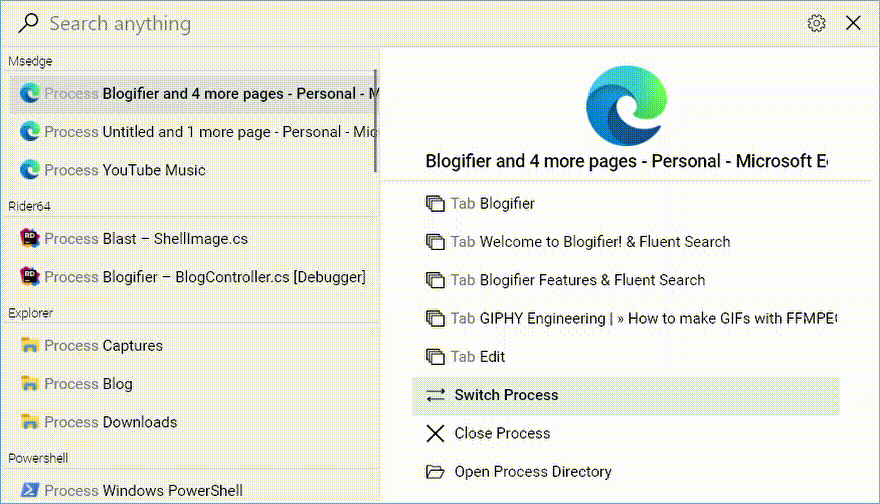This screenshot has width=880, height=504.
Task: Click Edge icon beside Untitled and 1 more page
Action: tap(30, 131)
